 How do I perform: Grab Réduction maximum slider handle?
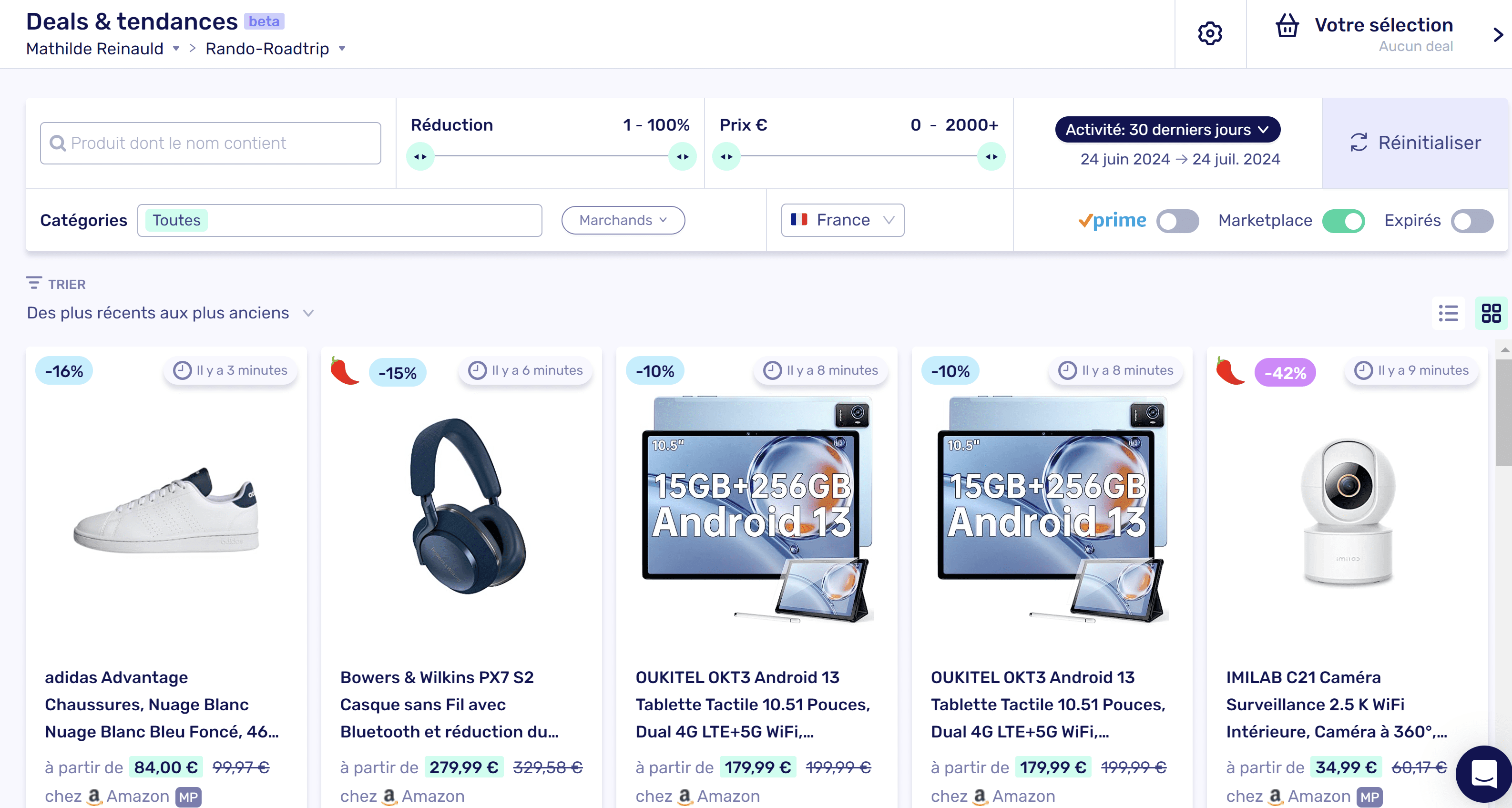click(x=683, y=157)
